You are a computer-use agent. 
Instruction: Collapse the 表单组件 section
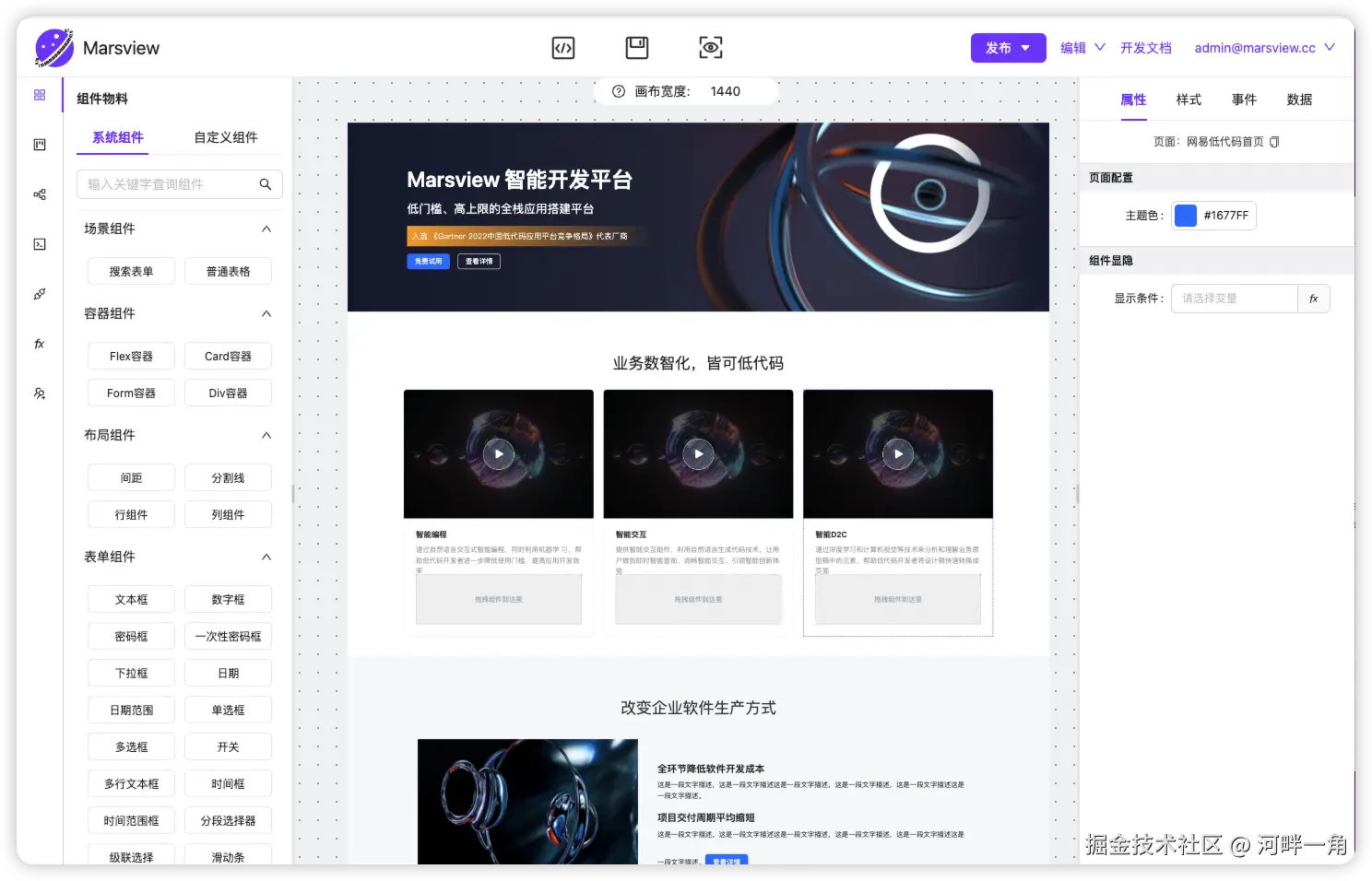click(266, 557)
